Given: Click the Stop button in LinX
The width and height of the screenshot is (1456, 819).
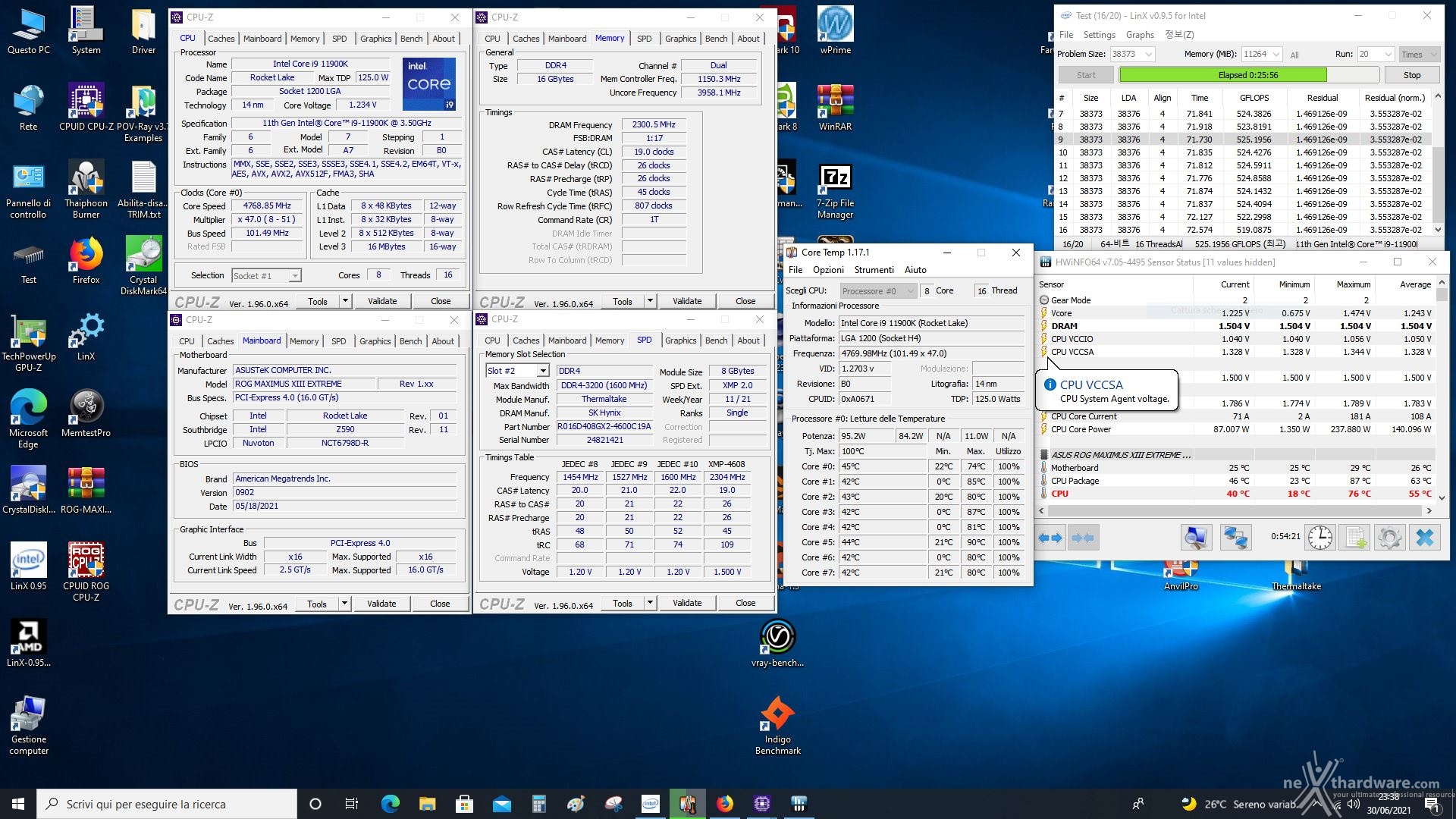Looking at the screenshot, I should tap(1411, 75).
